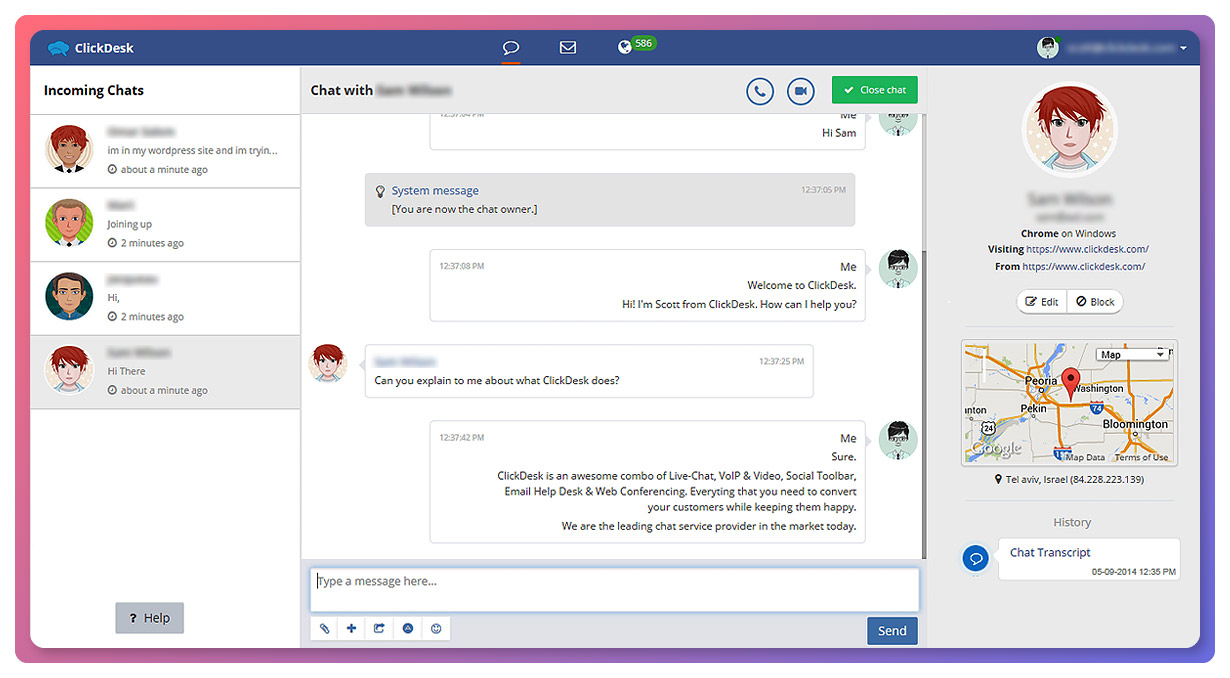Click the History section label
Image resolution: width=1230 pixels, height=678 pixels.
[1072, 522]
